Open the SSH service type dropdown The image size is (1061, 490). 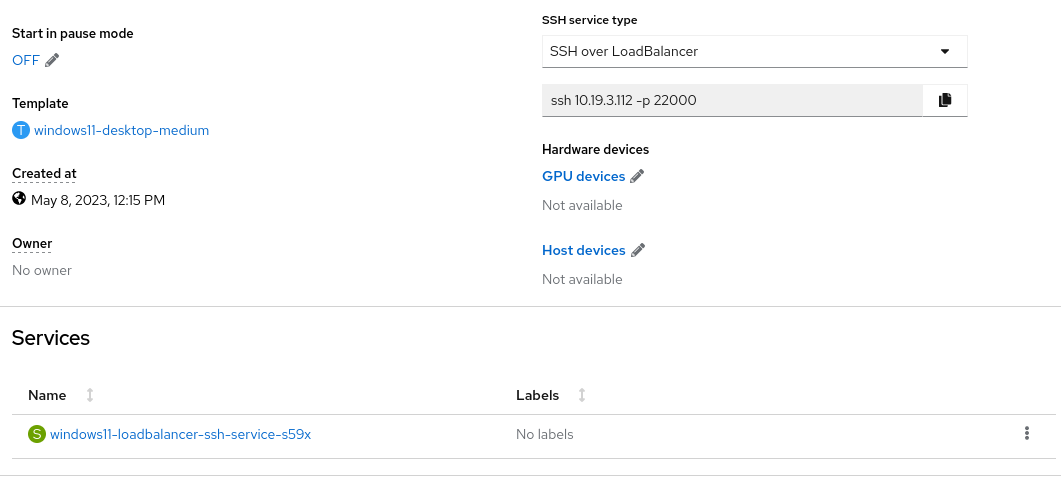pyautogui.click(x=754, y=51)
